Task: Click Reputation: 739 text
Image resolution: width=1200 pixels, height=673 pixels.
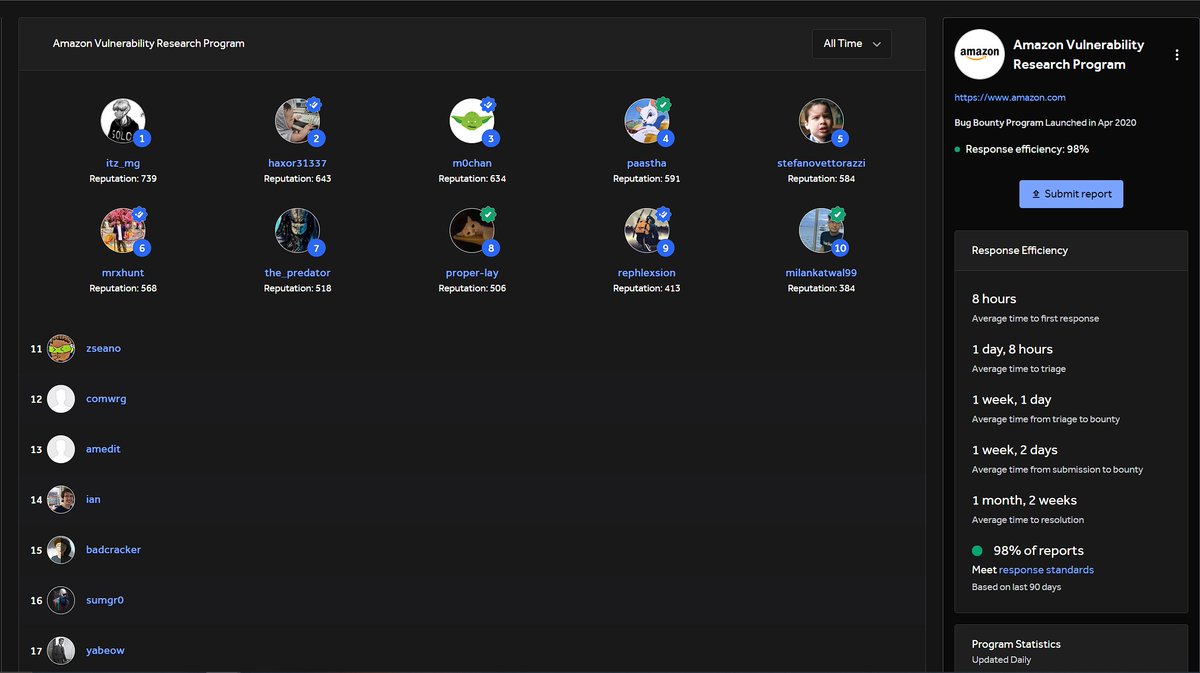Action: click(123, 179)
